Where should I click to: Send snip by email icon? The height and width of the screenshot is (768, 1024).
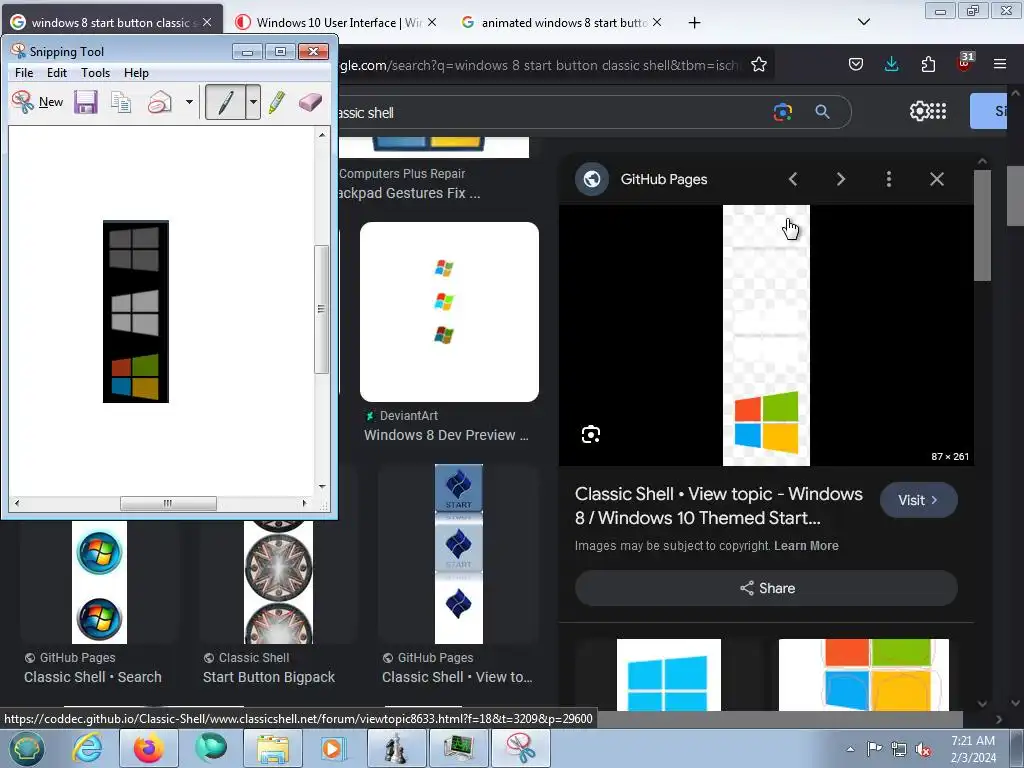click(x=159, y=102)
